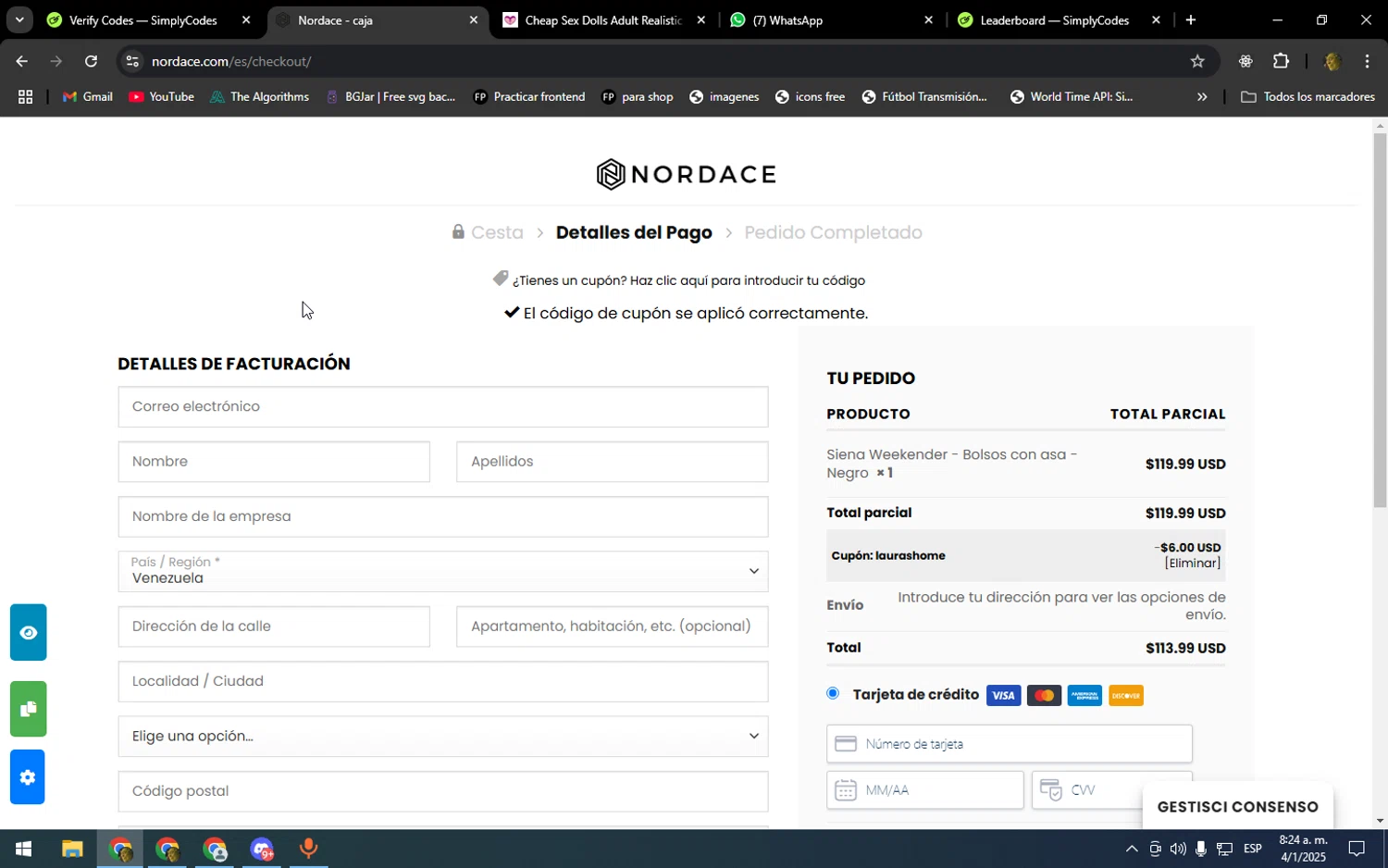Click the Apartamento, habitación field
The width and height of the screenshot is (1388, 868).
coord(612,626)
